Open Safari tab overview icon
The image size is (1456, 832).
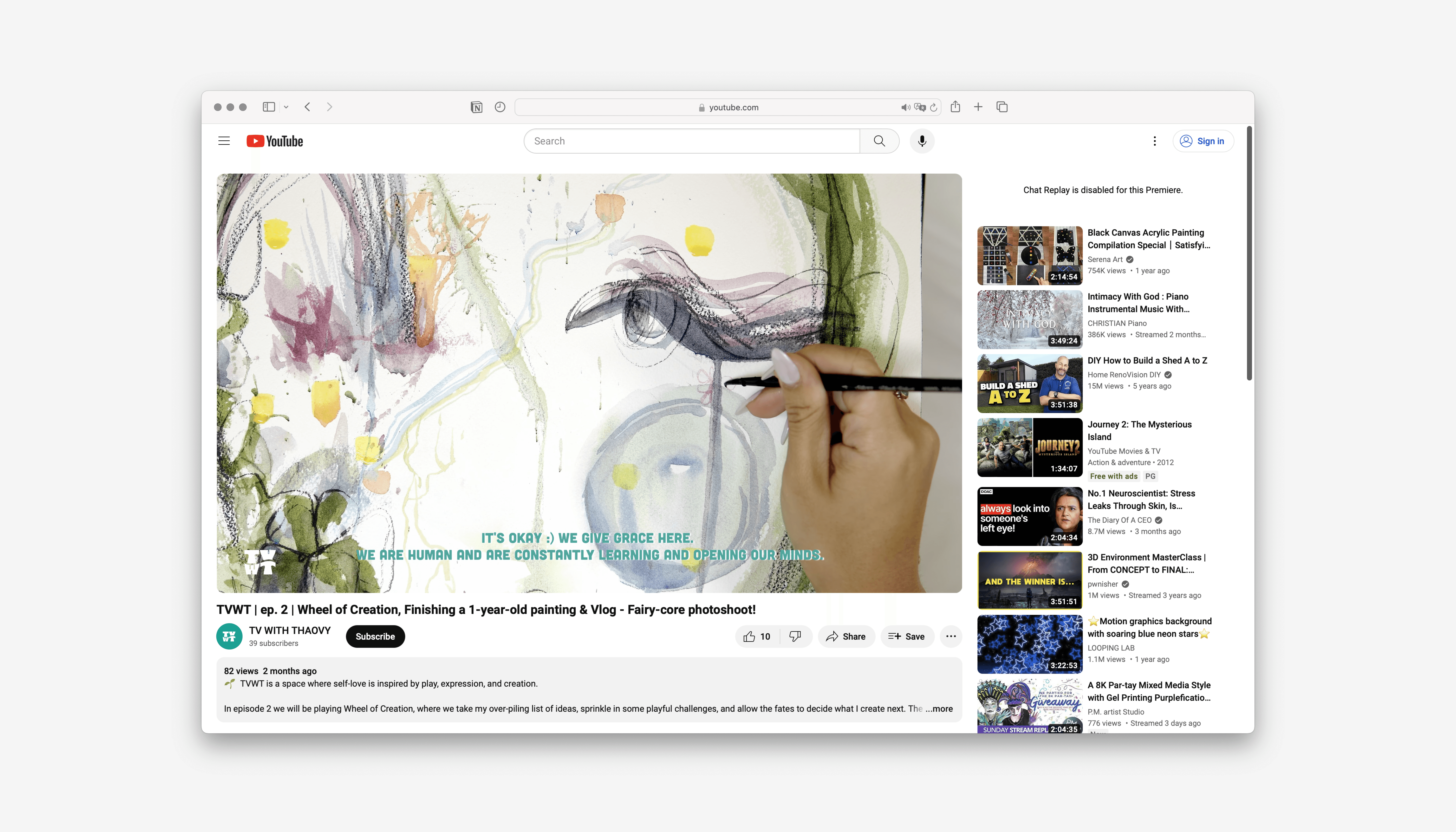[1002, 107]
